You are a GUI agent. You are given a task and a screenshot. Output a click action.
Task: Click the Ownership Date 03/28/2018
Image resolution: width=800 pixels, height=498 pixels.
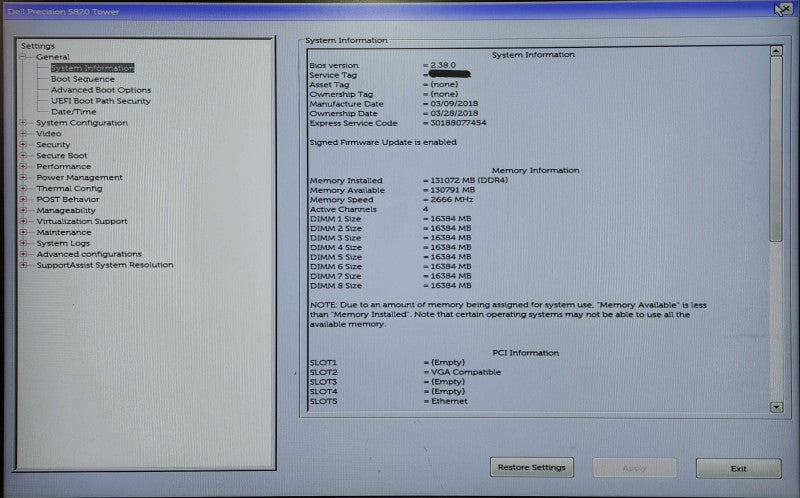tap(454, 113)
